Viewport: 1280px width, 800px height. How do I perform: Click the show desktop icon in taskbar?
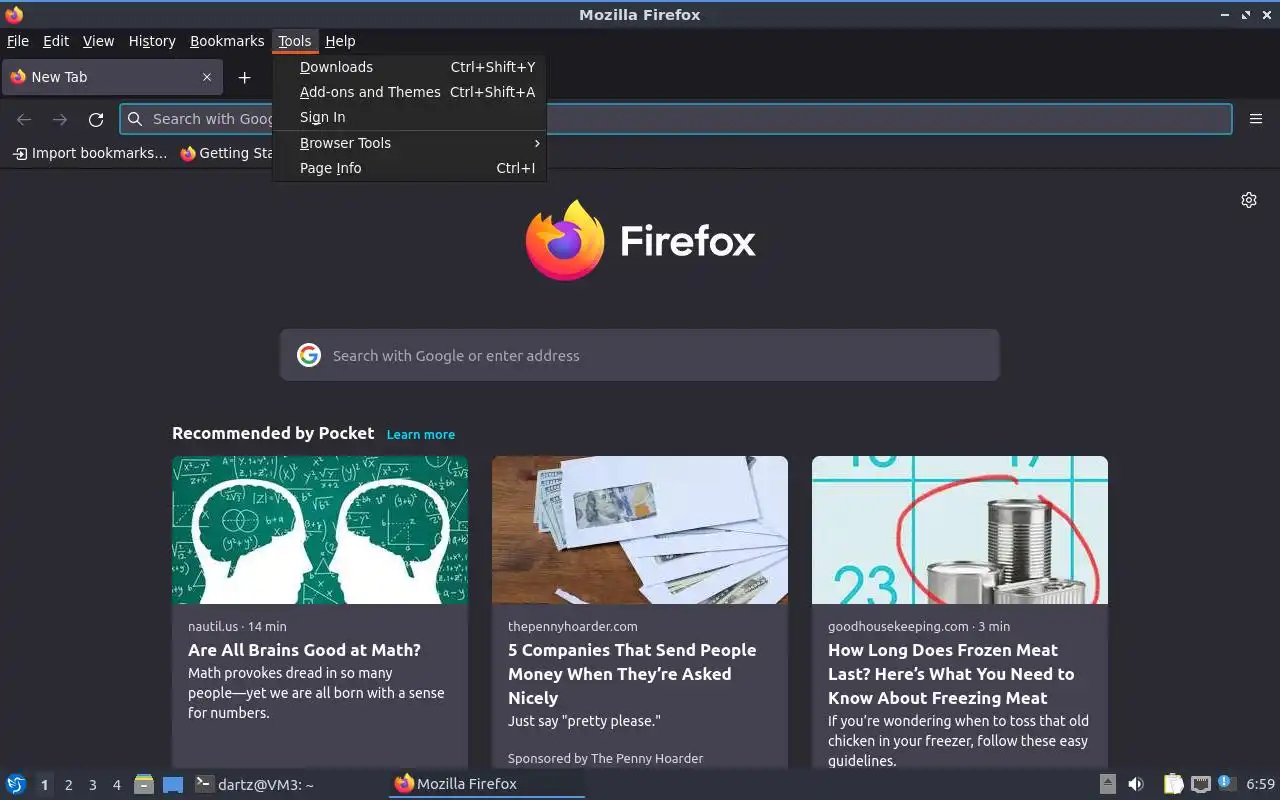[173, 785]
